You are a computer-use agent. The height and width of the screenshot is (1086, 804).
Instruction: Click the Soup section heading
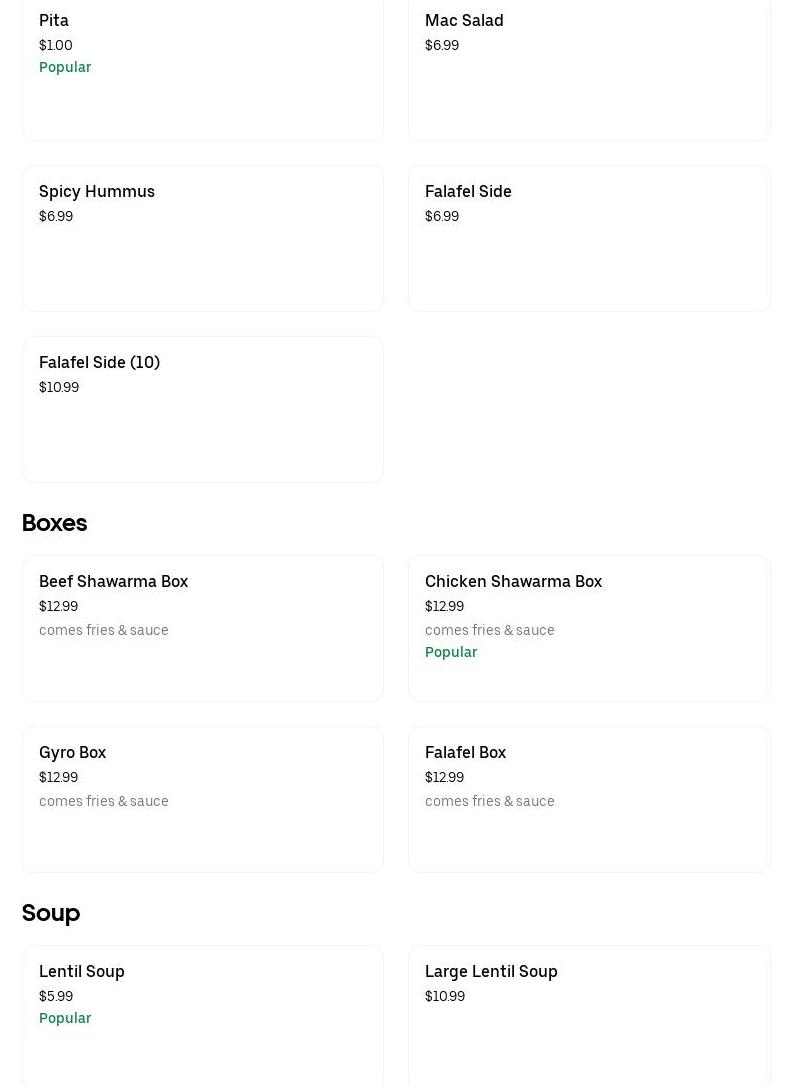click(51, 913)
